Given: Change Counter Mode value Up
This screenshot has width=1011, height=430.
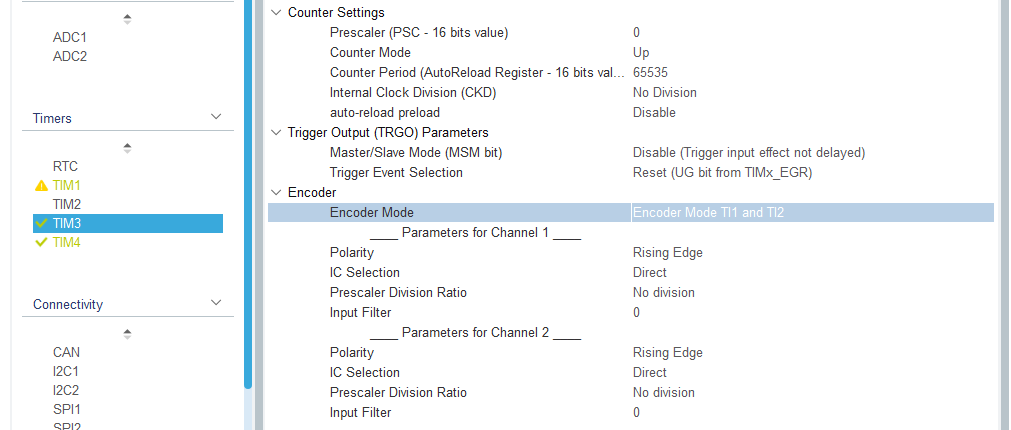Looking at the screenshot, I should (x=641, y=53).
